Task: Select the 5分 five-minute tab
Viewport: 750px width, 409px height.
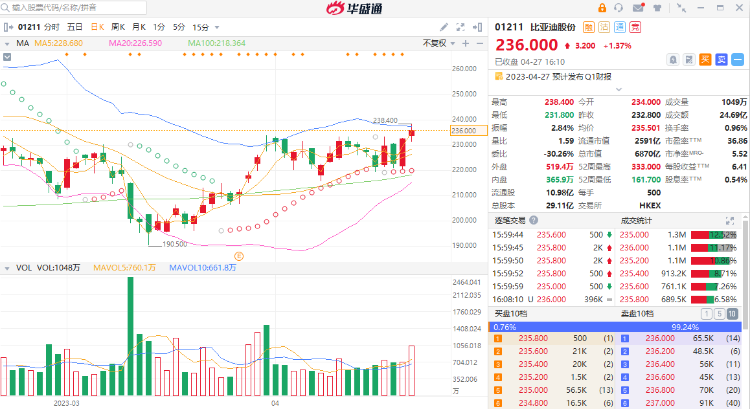Action: tap(179, 27)
